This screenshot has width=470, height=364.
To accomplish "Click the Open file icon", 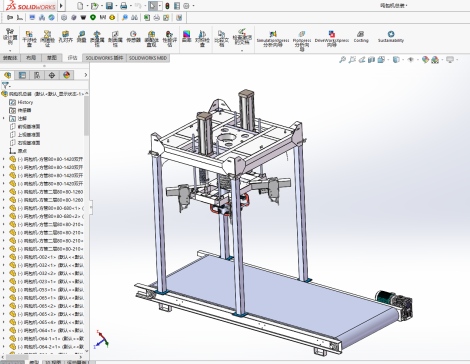I will (x=94, y=6).
